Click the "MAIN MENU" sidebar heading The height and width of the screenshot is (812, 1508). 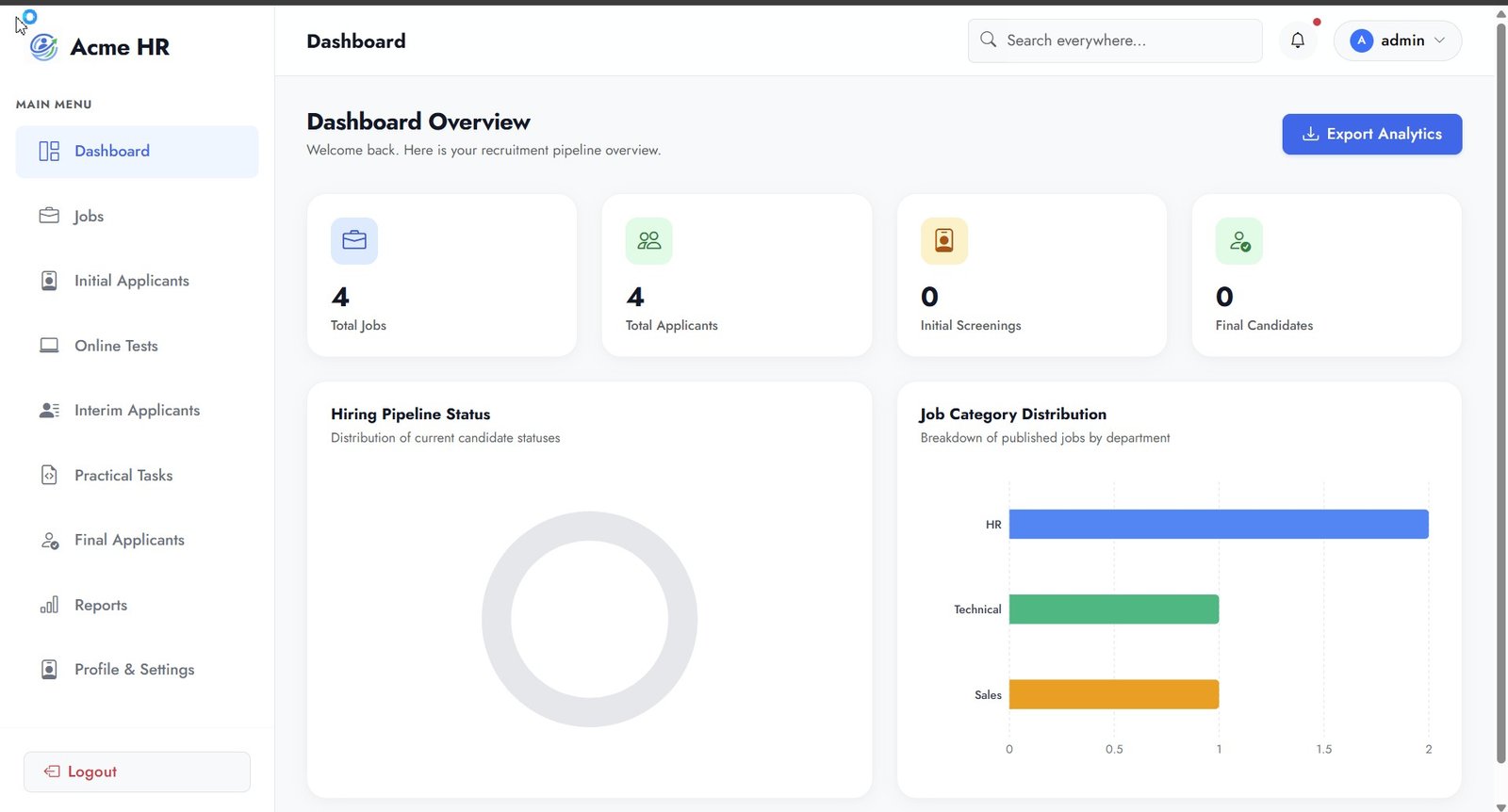(54, 105)
